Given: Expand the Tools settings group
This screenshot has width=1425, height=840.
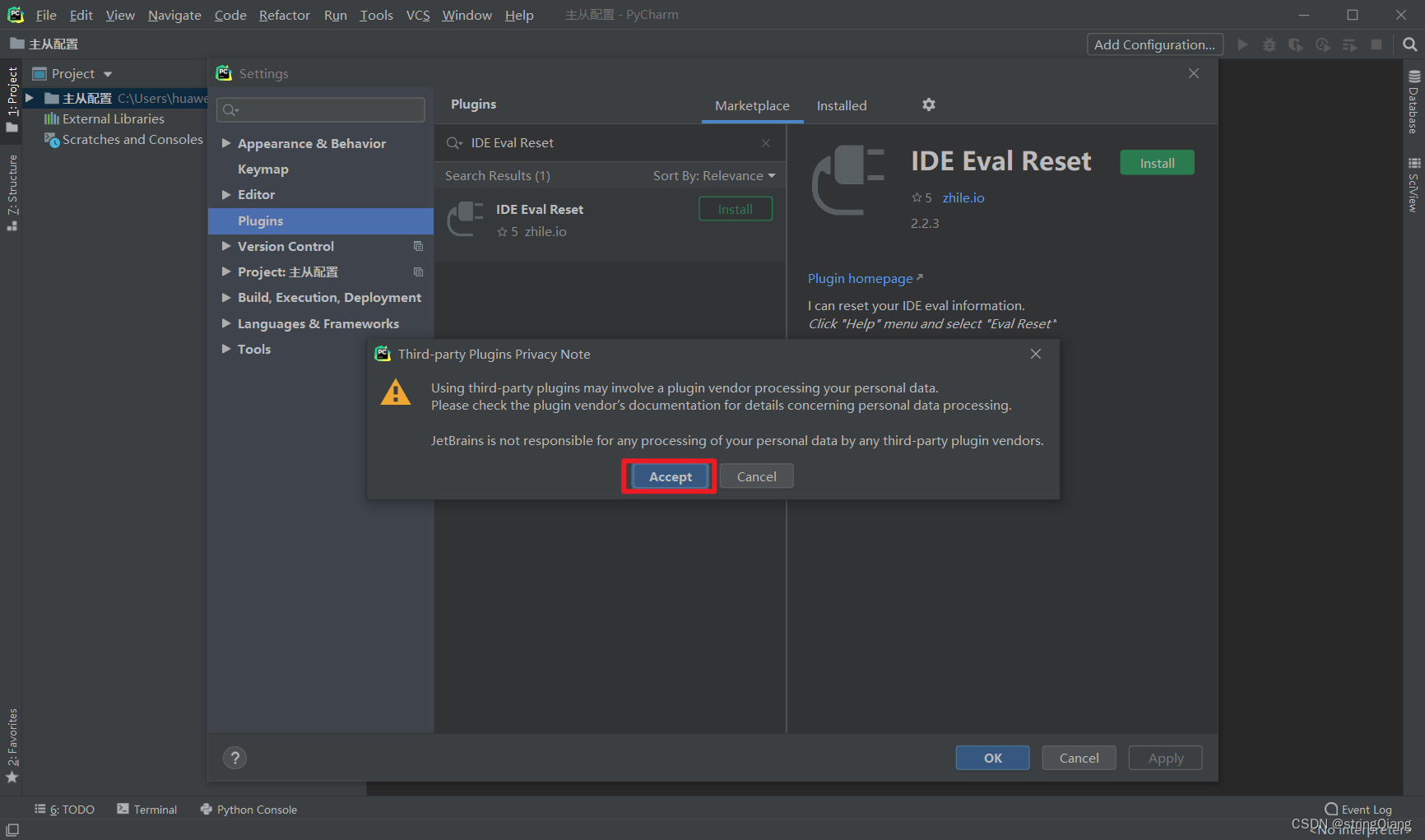Looking at the screenshot, I should 226,349.
